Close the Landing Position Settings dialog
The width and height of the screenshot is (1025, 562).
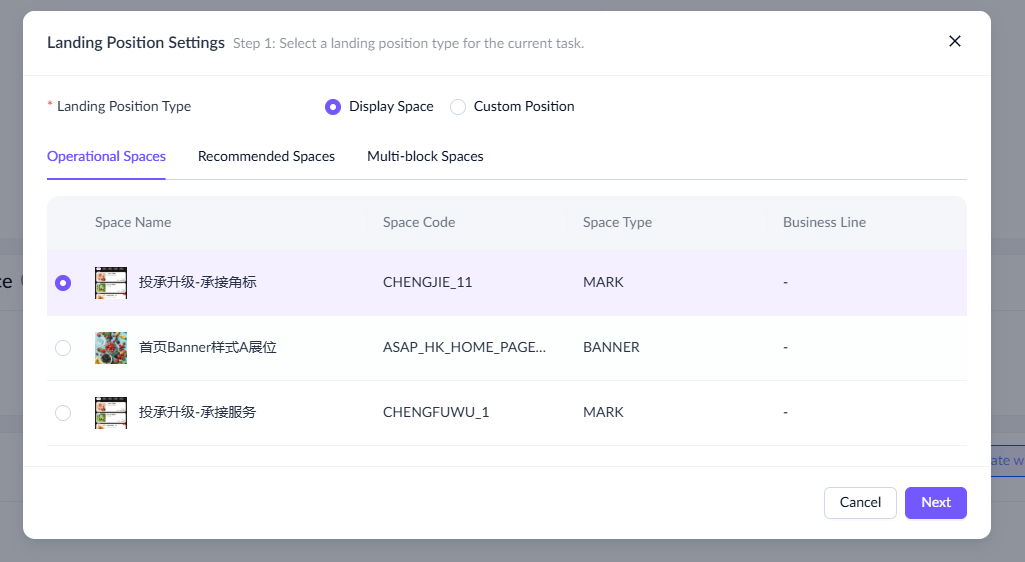pos(955,41)
